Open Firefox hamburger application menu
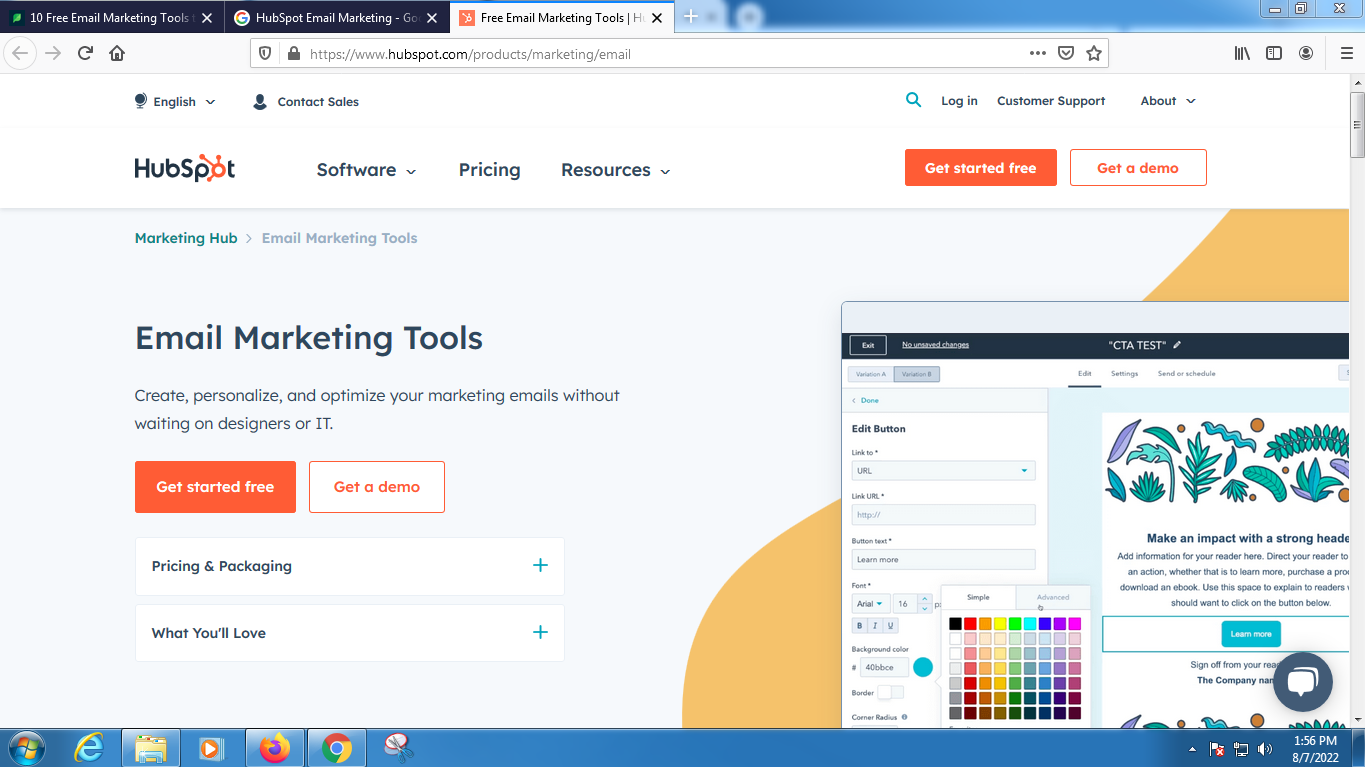The height and width of the screenshot is (767, 1365). pos(1346,53)
